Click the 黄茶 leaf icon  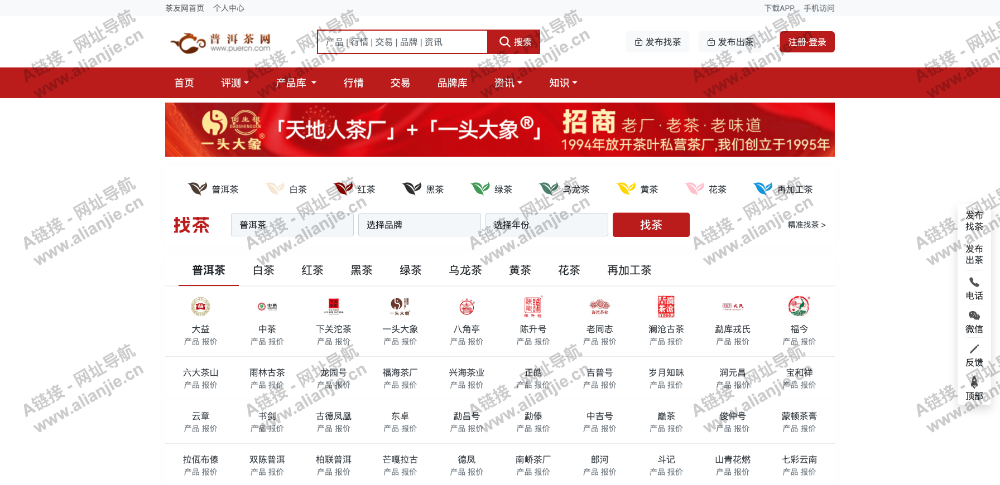(626, 189)
